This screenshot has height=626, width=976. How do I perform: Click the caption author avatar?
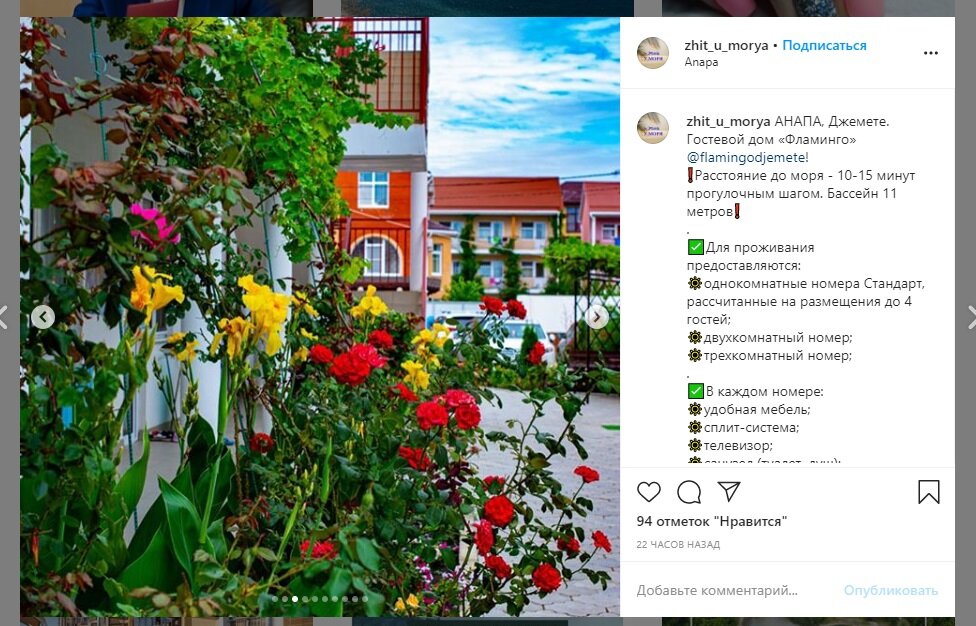[x=652, y=128]
